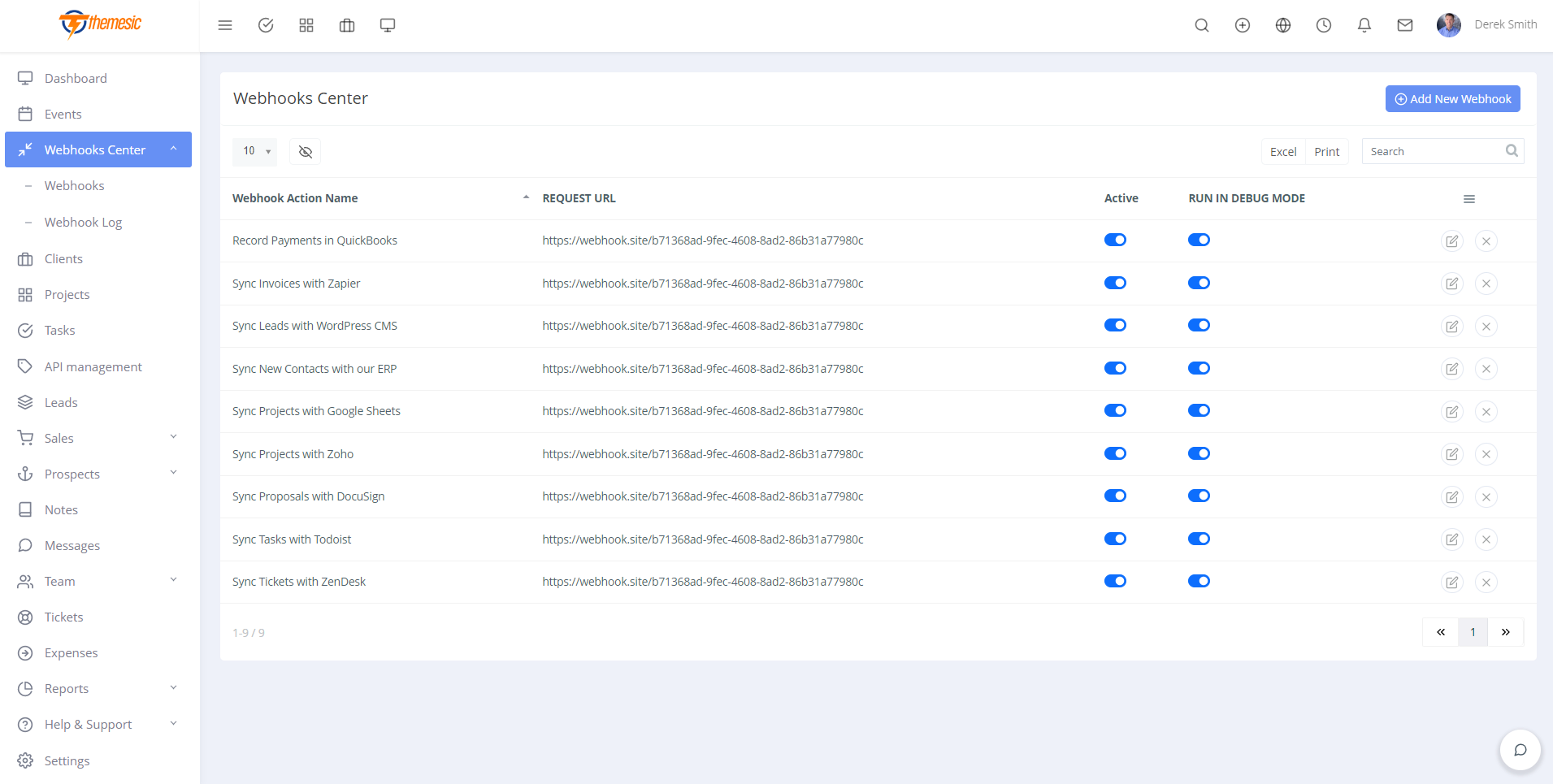
Task: Open the apps grid icon
Action: coord(306,25)
